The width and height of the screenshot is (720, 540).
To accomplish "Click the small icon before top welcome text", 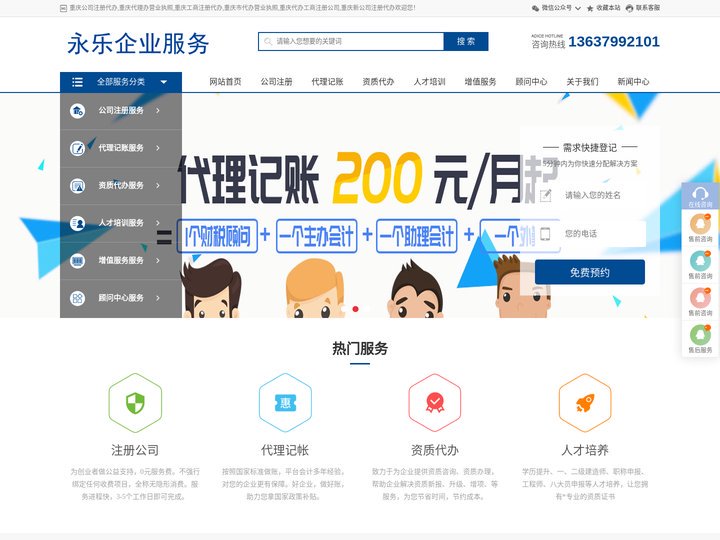I will 63,8.
